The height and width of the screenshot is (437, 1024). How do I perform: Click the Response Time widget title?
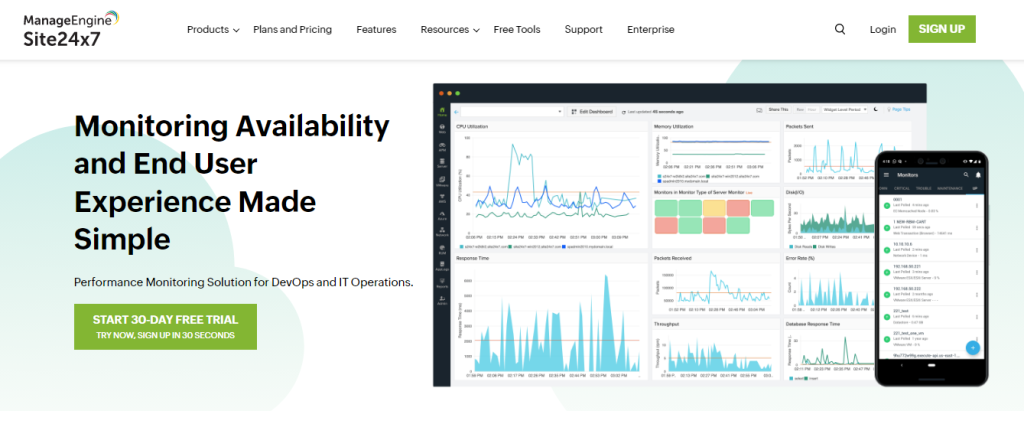[x=472, y=258]
